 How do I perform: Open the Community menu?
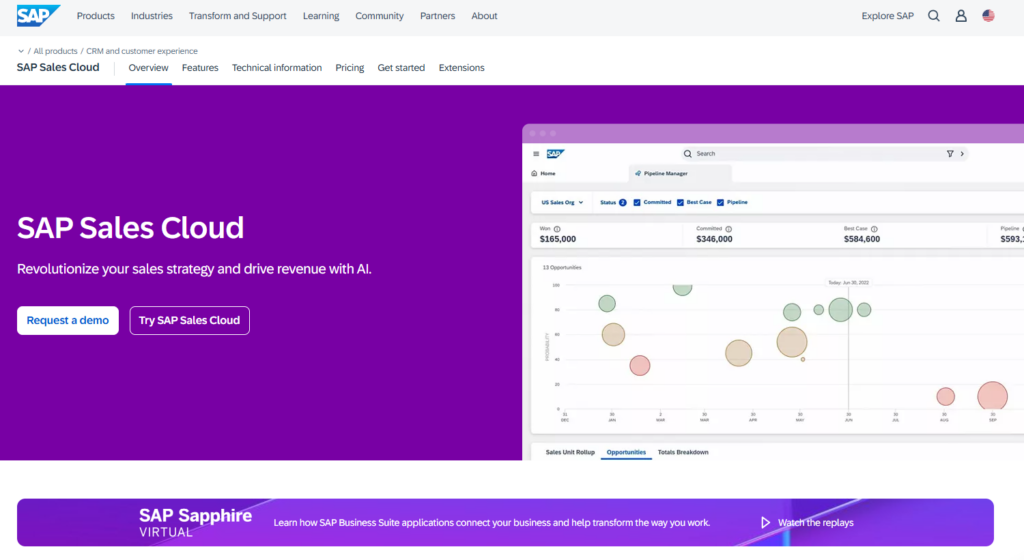379,16
